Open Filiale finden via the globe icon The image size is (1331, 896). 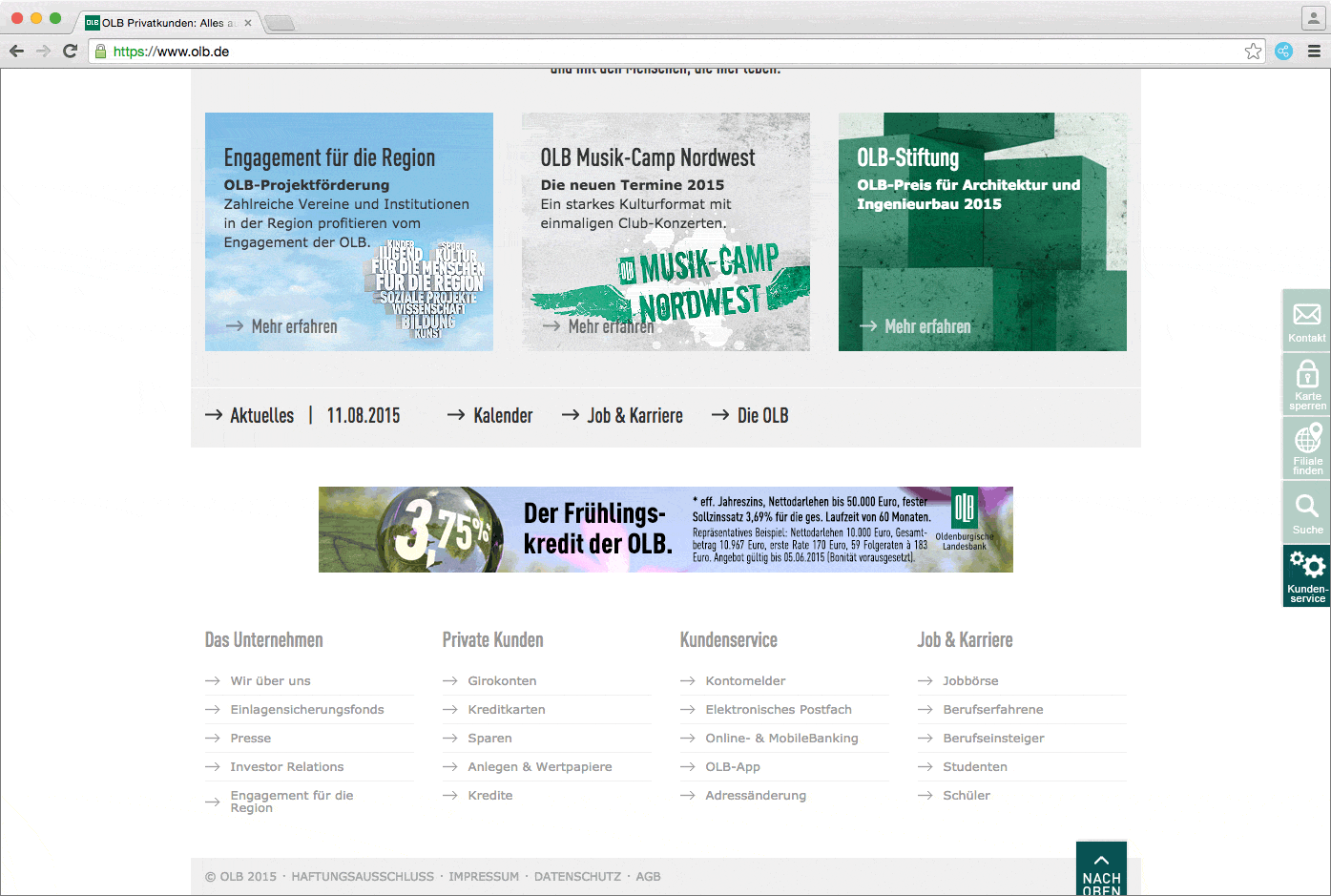click(x=1305, y=447)
